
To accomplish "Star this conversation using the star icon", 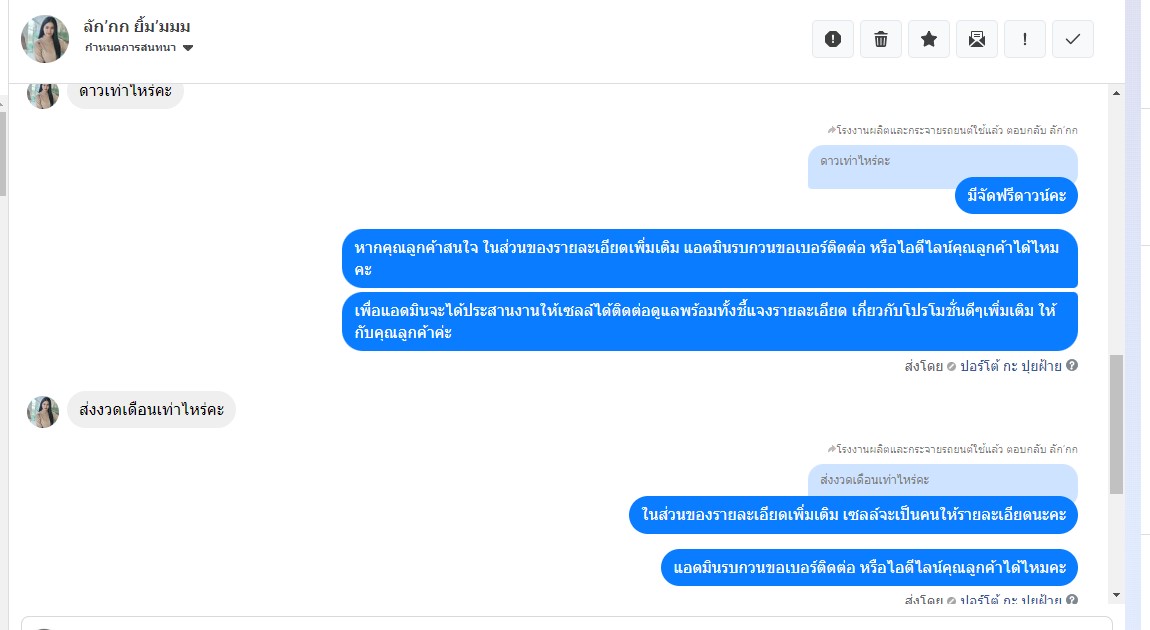I will coord(929,39).
